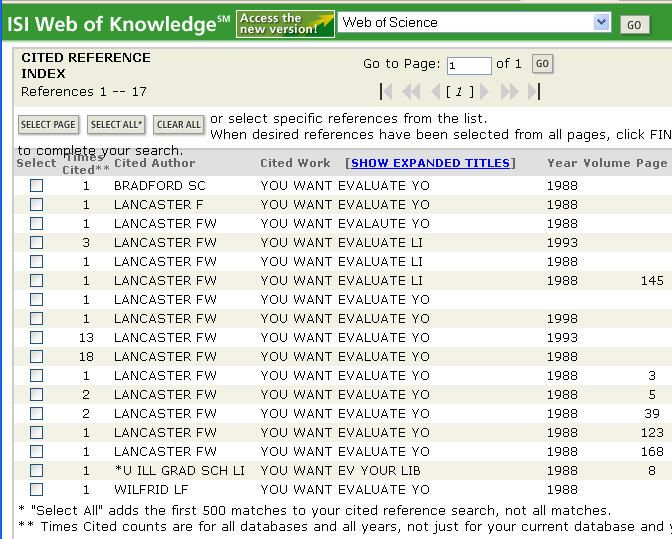Click the page value 168

(652, 451)
